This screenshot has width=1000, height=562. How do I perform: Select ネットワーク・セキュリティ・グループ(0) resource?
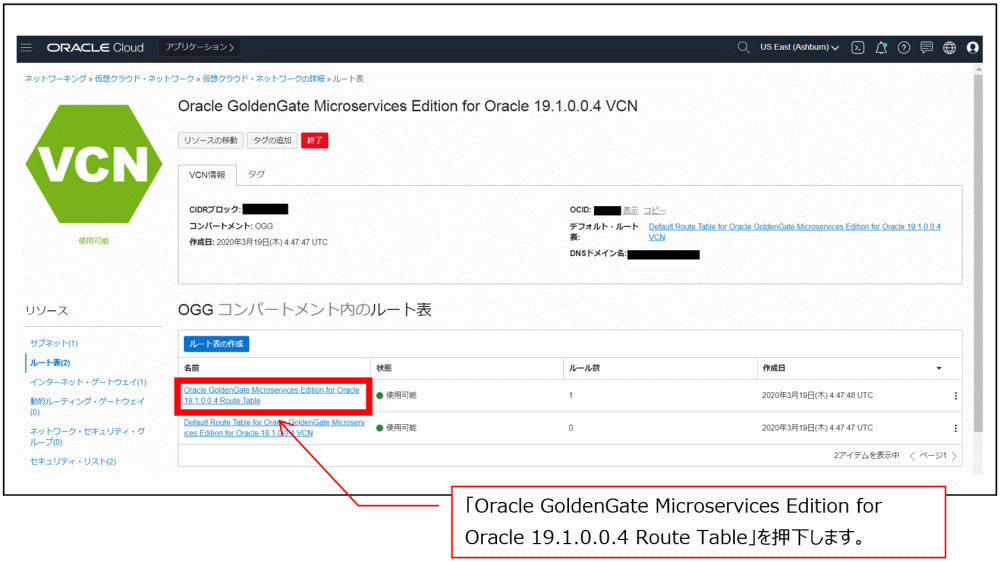[x=87, y=436]
